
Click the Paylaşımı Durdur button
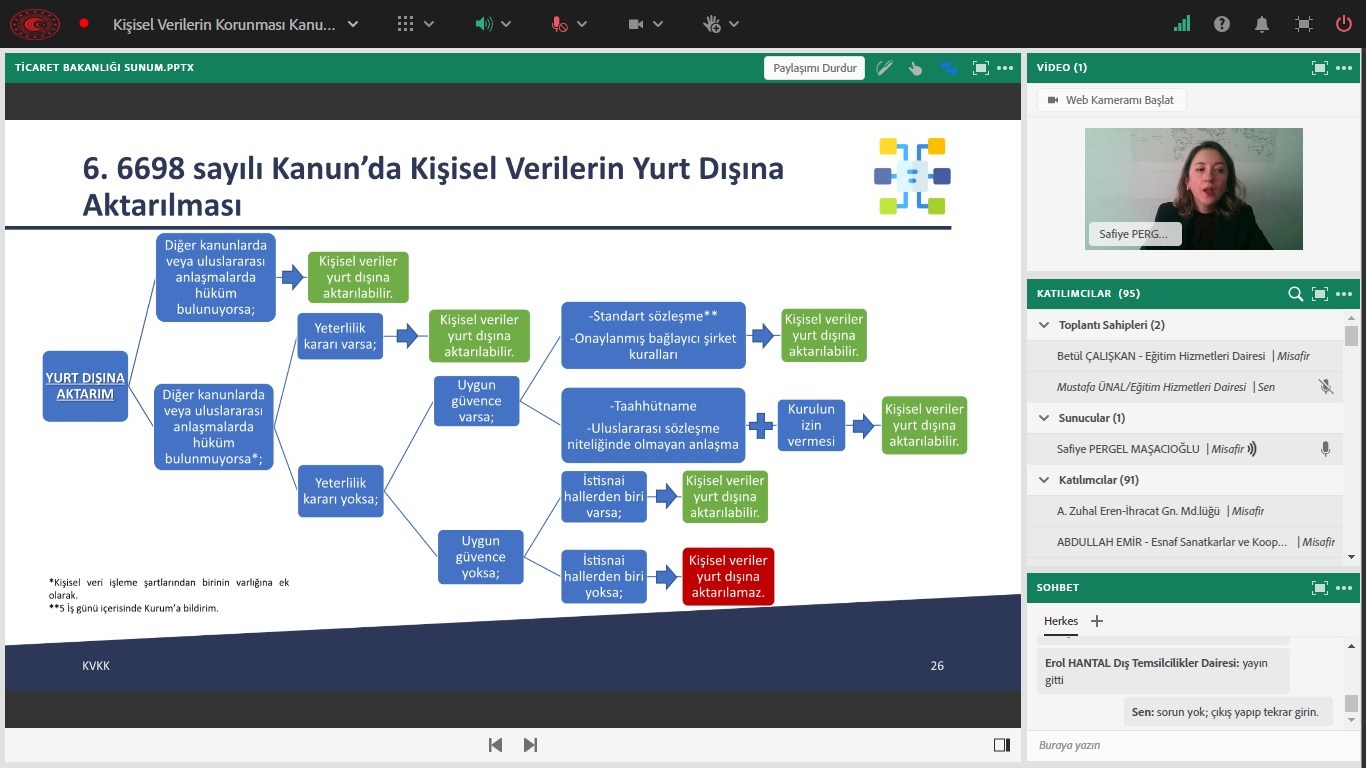(x=814, y=68)
